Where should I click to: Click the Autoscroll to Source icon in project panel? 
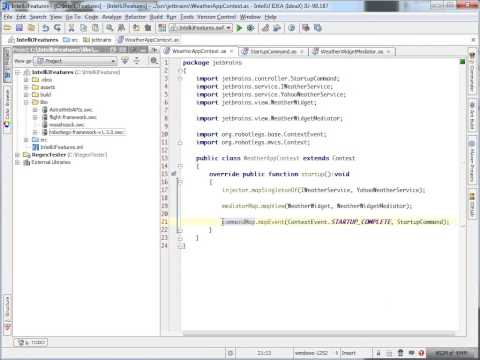point(125,61)
